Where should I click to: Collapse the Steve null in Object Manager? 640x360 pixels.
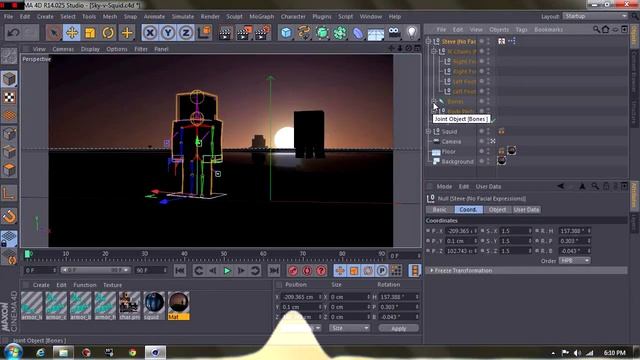[x=428, y=41]
